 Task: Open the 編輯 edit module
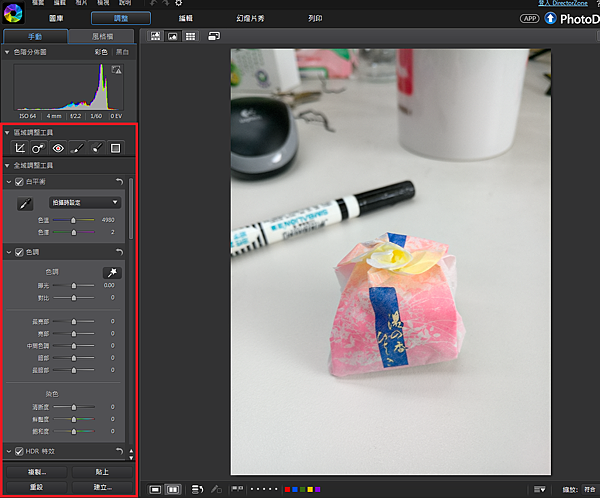[x=186, y=18]
